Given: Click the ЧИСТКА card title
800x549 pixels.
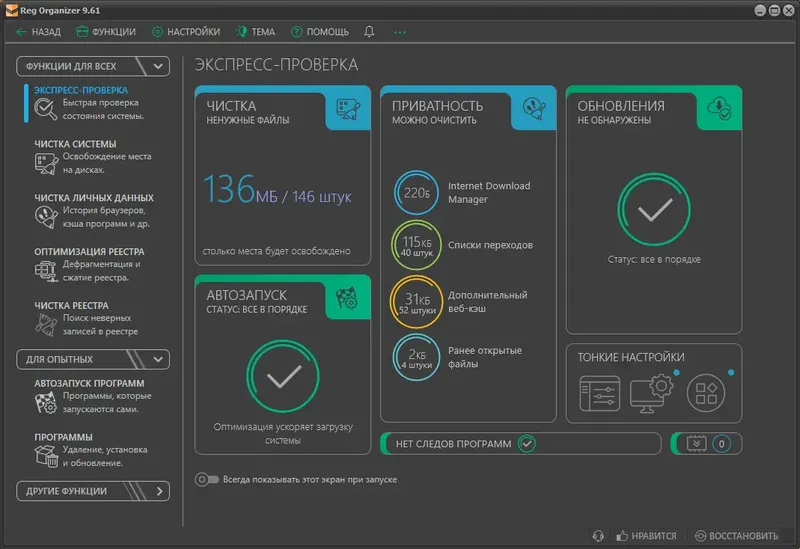Looking at the screenshot, I should [x=231, y=106].
